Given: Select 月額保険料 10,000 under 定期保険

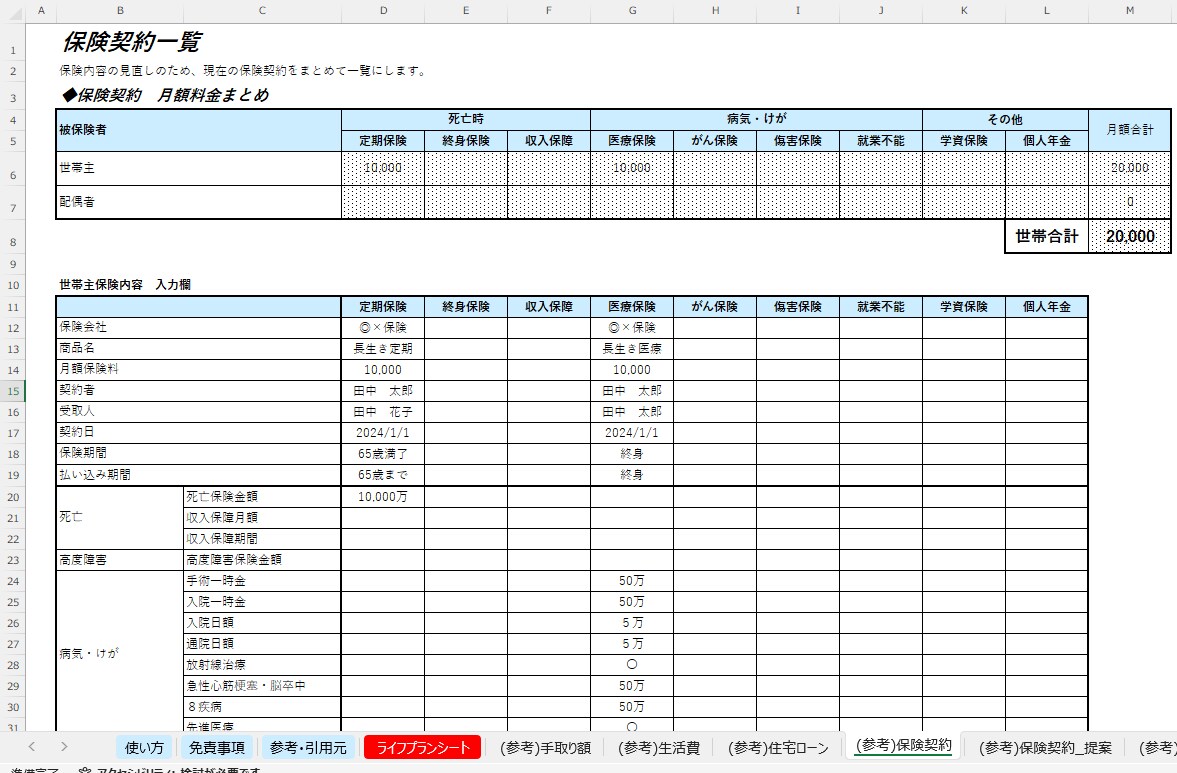Looking at the screenshot, I should (x=384, y=369).
